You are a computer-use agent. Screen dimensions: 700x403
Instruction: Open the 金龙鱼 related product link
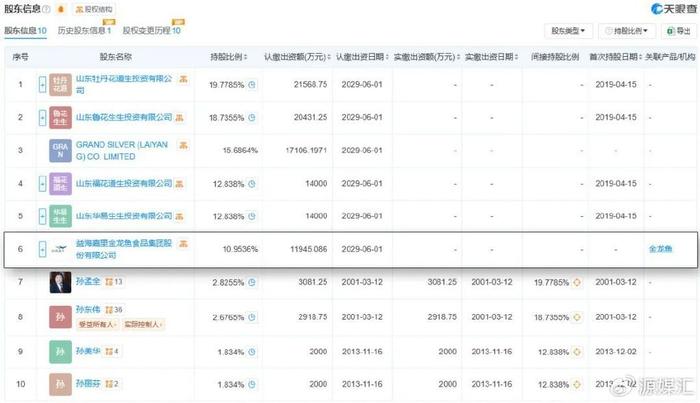[x=660, y=249]
